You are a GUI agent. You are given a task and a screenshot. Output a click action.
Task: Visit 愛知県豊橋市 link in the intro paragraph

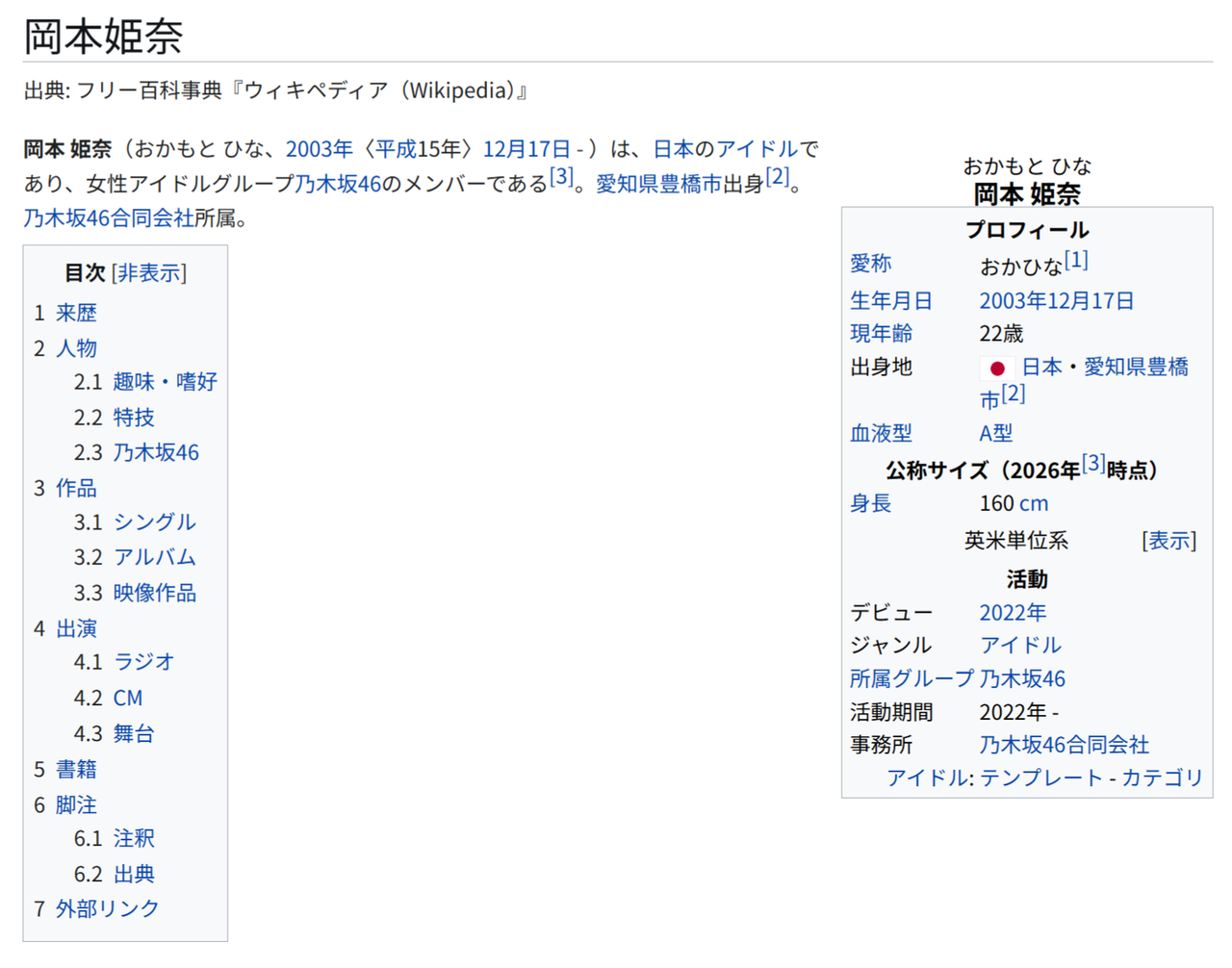point(658,184)
